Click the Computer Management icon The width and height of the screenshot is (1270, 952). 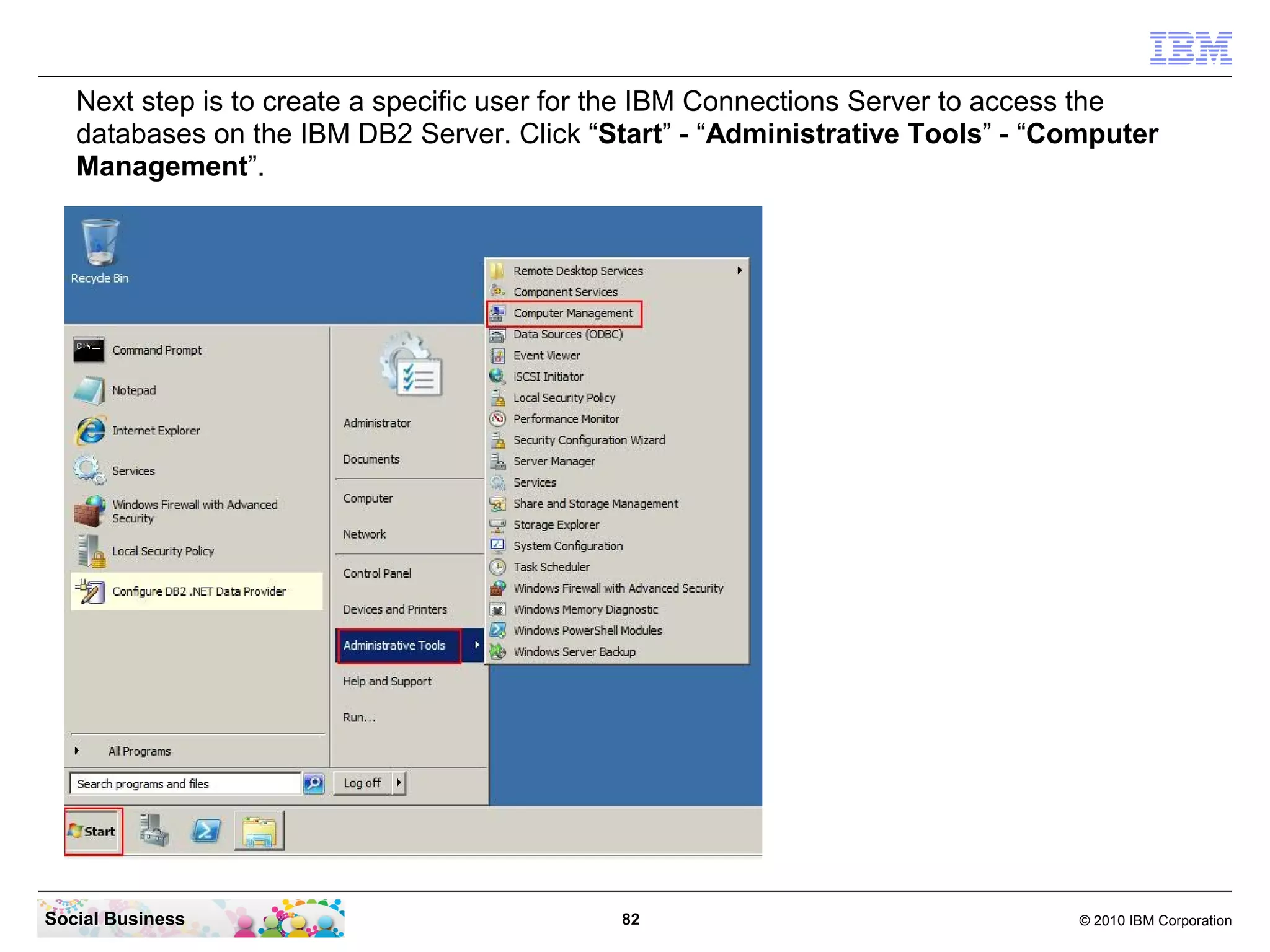pos(497,313)
